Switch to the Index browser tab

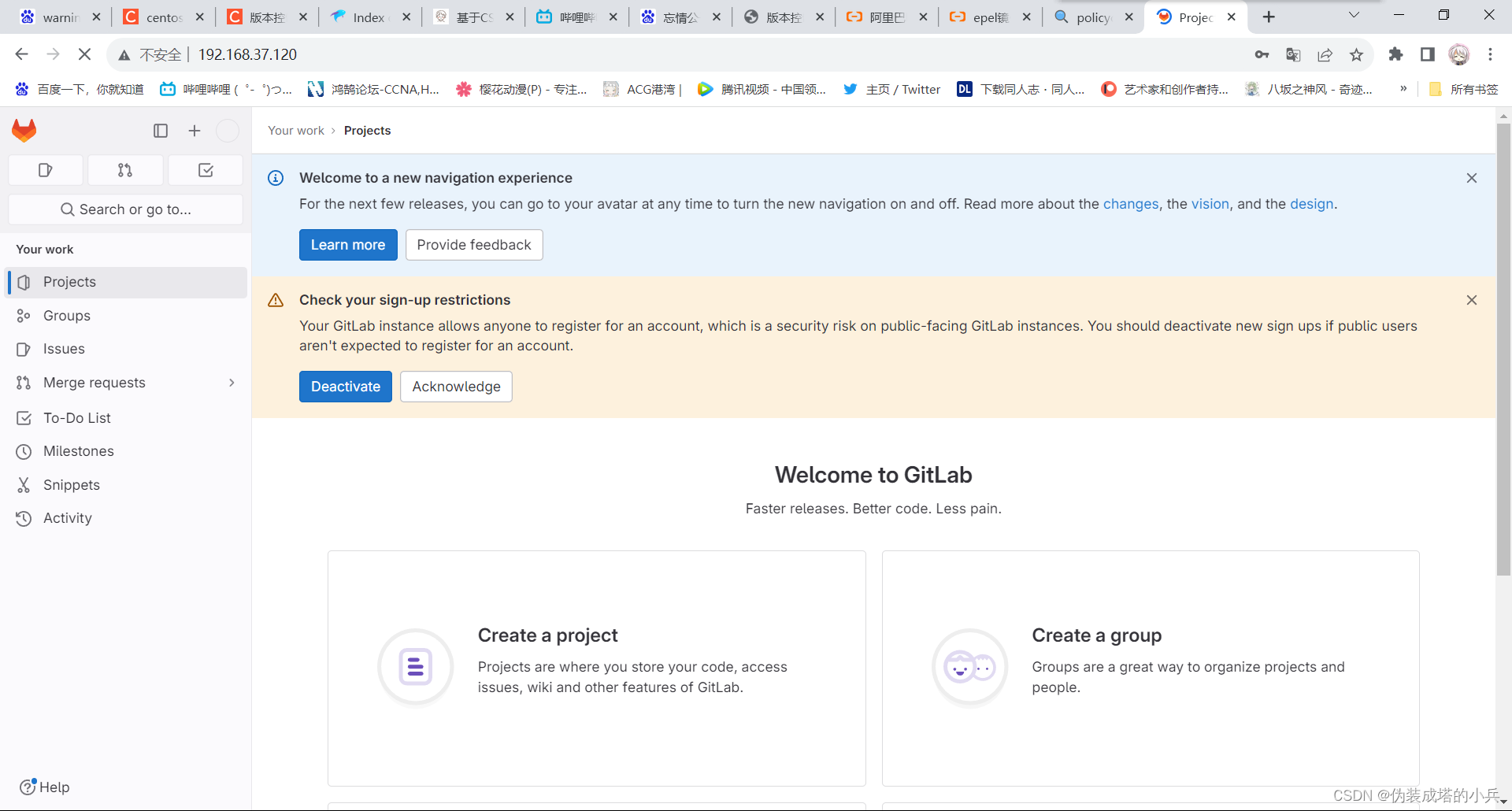[x=370, y=17]
